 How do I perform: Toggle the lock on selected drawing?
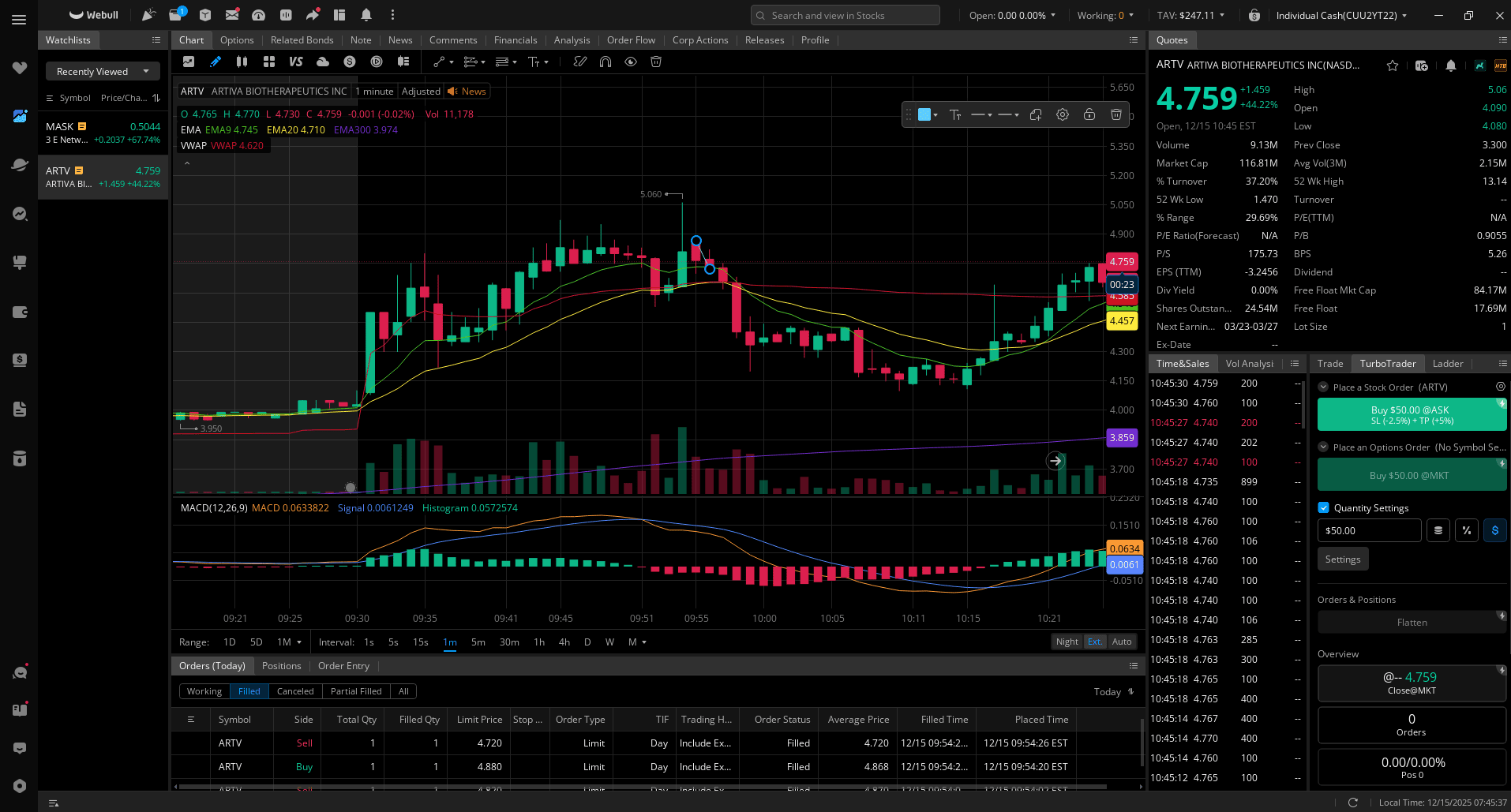1089,114
